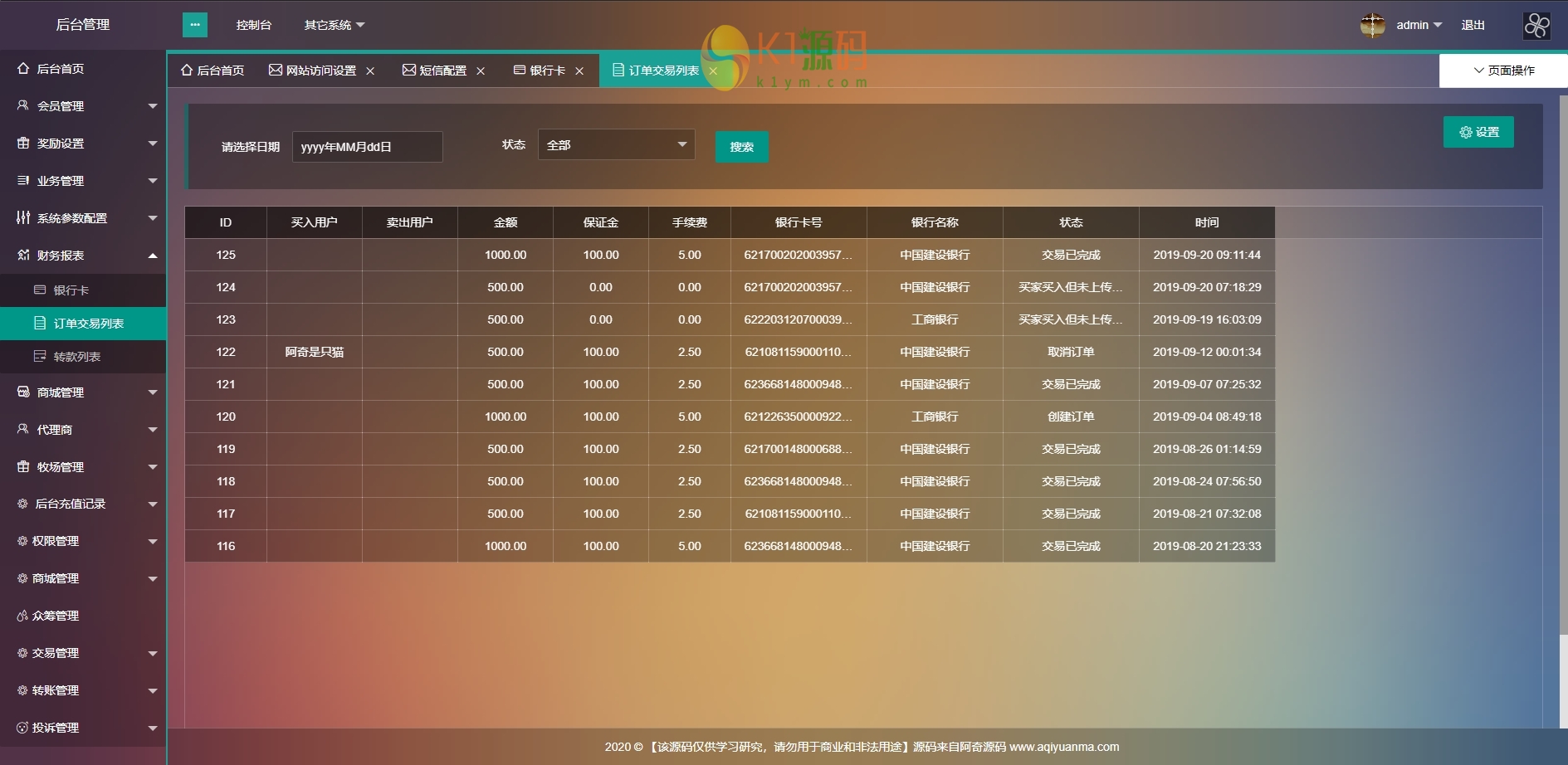1568x765 pixels.
Task: Click the 后台首页 home icon in sidebar
Action: point(23,69)
